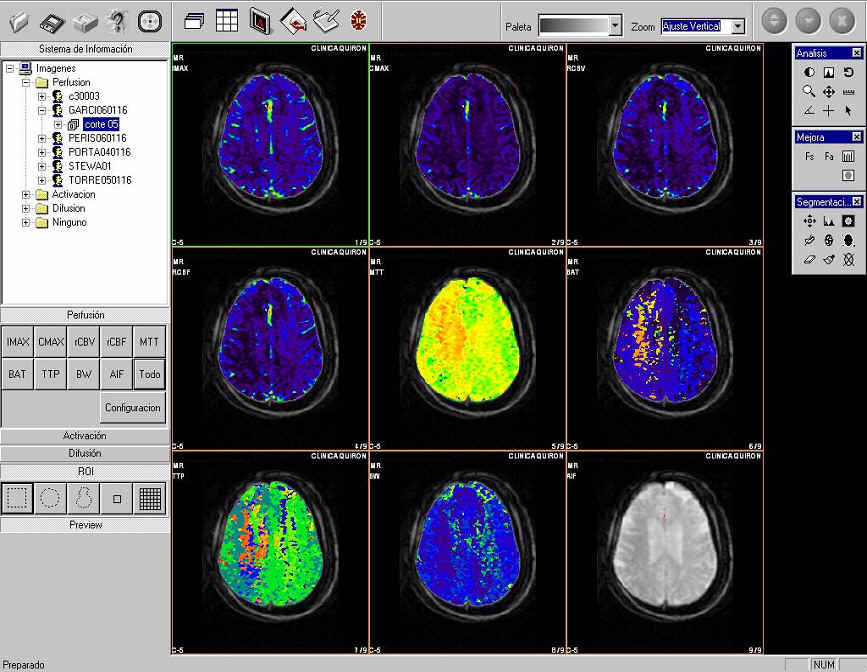Image resolution: width=867 pixels, height=672 pixels.
Task: Select the rectangular ROI shape
Action: pos(17,497)
